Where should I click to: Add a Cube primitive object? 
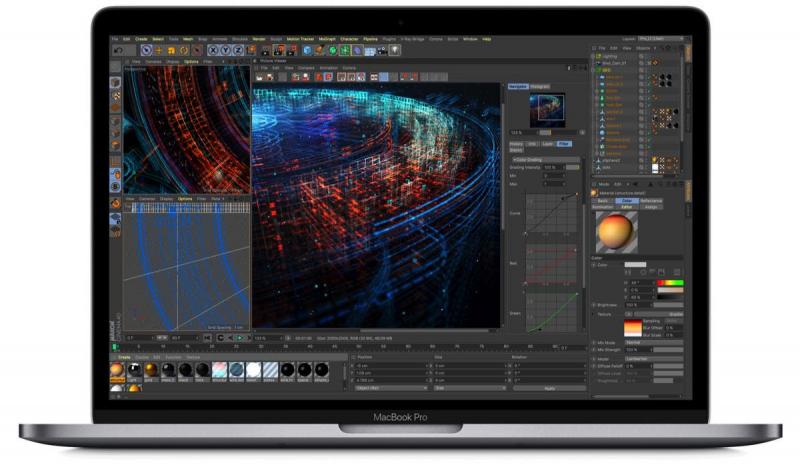coord(307,50)
